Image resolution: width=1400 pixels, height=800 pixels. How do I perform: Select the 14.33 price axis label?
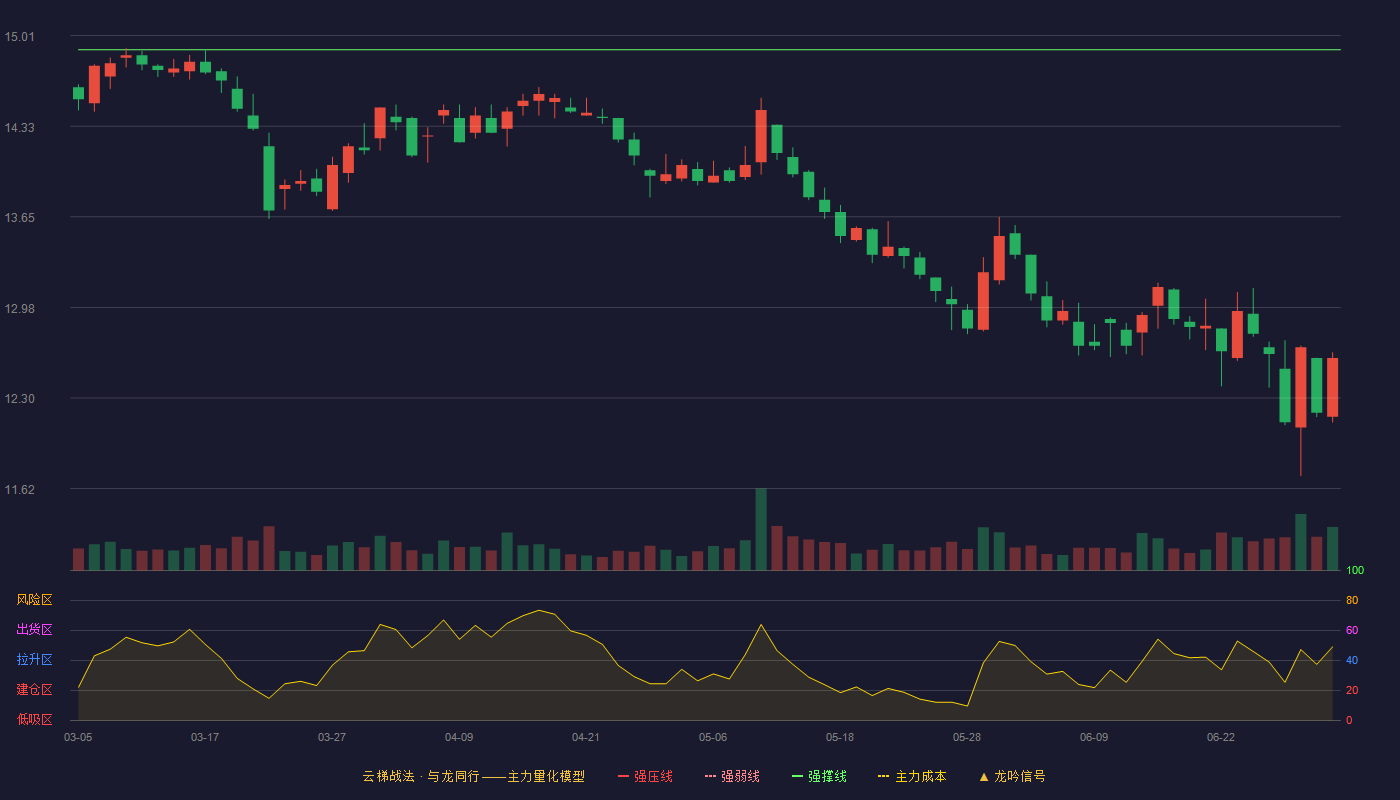pyautogui.click(x=20, y=127)
